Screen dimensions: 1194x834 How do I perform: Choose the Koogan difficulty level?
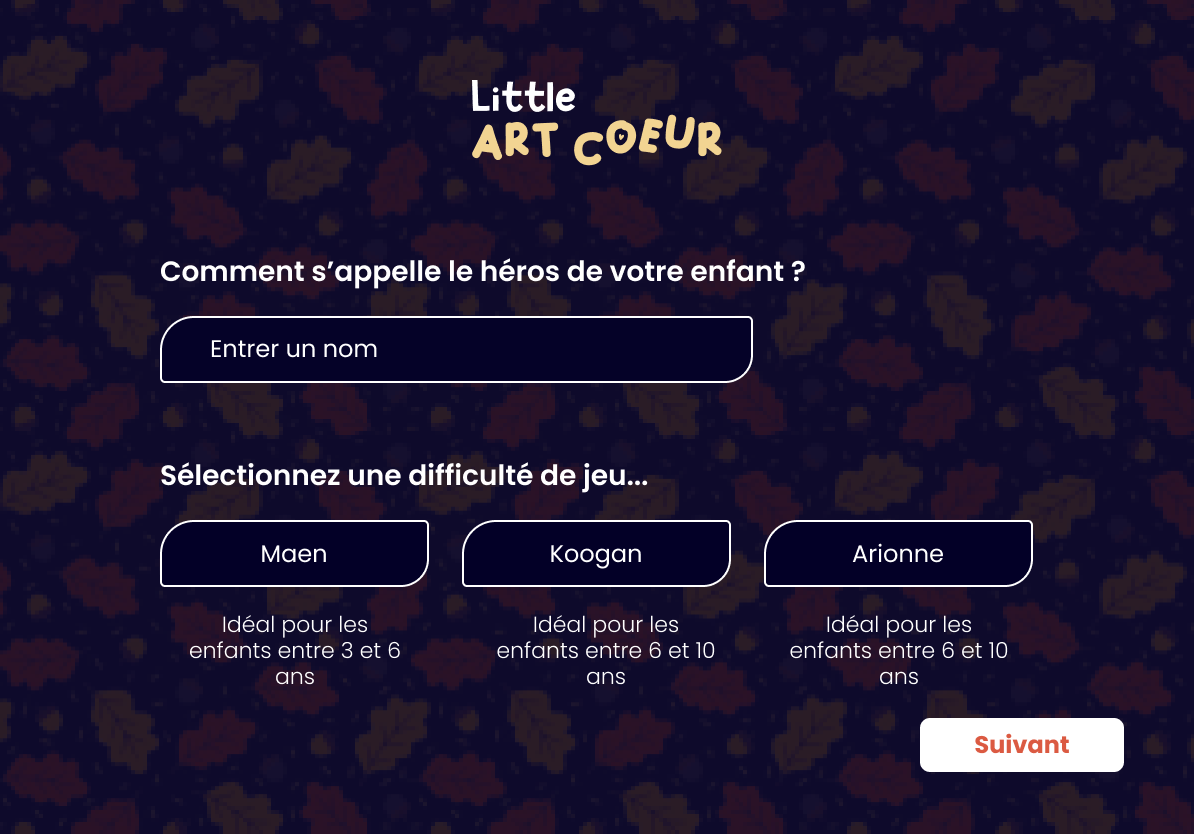point(596,553)
